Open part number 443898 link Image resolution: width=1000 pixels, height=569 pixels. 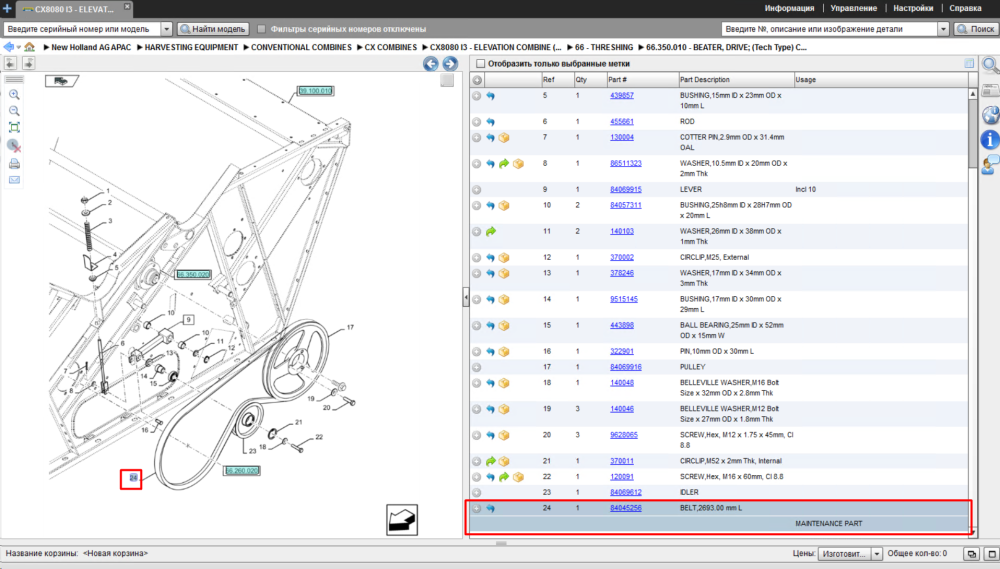[622, 325]
